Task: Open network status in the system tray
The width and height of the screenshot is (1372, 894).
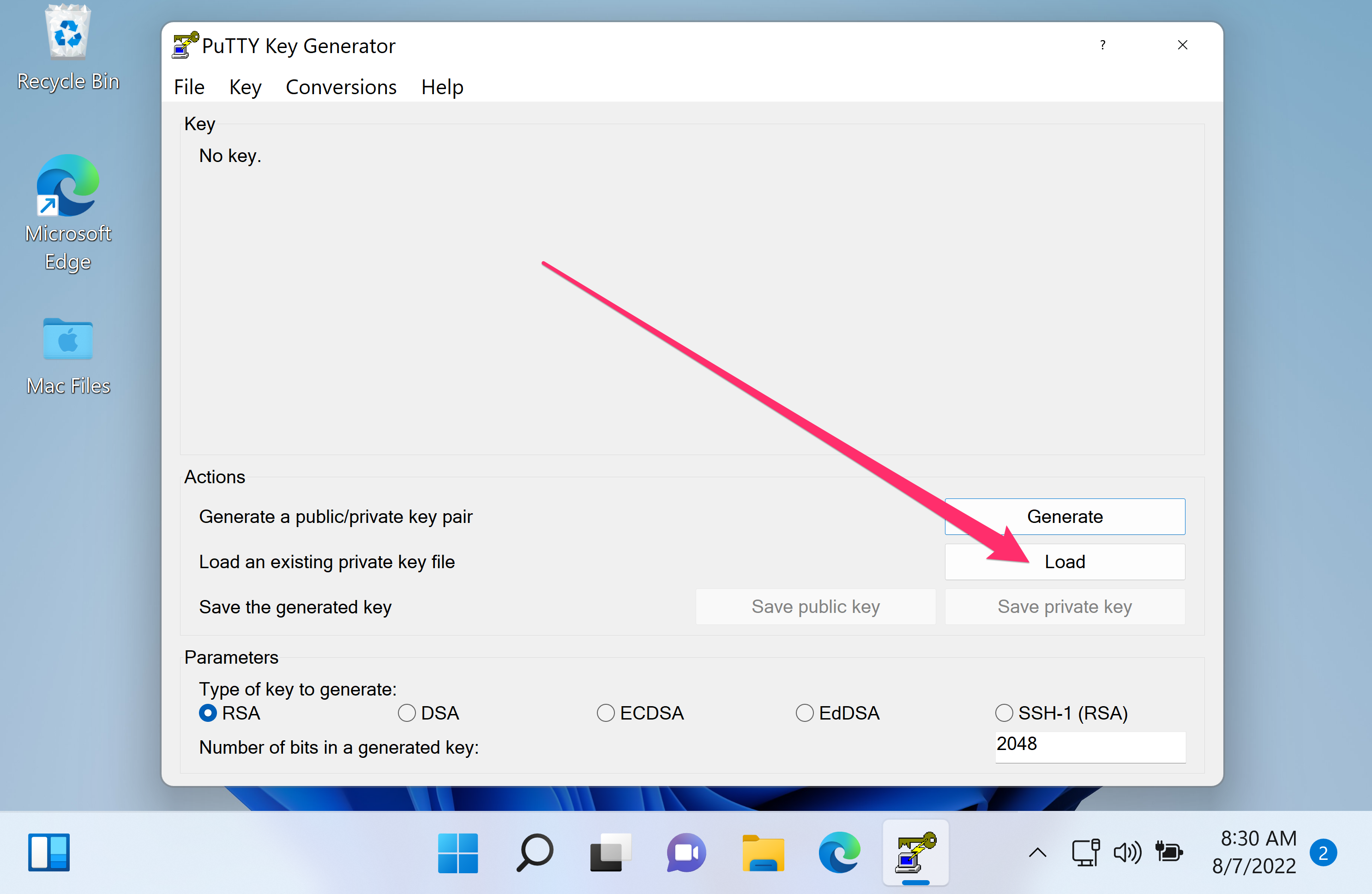Action: (1085, 852)
